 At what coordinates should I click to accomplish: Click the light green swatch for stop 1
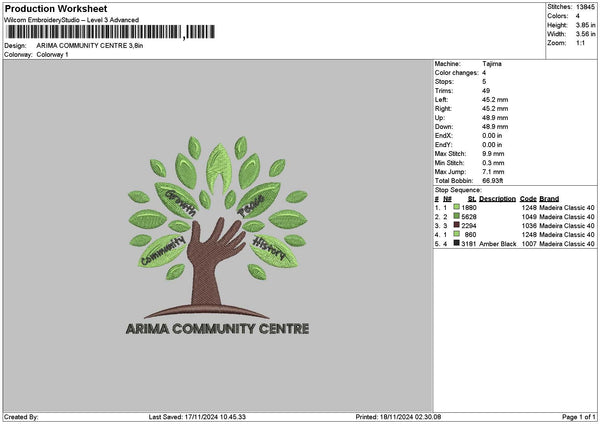point(456,207)
